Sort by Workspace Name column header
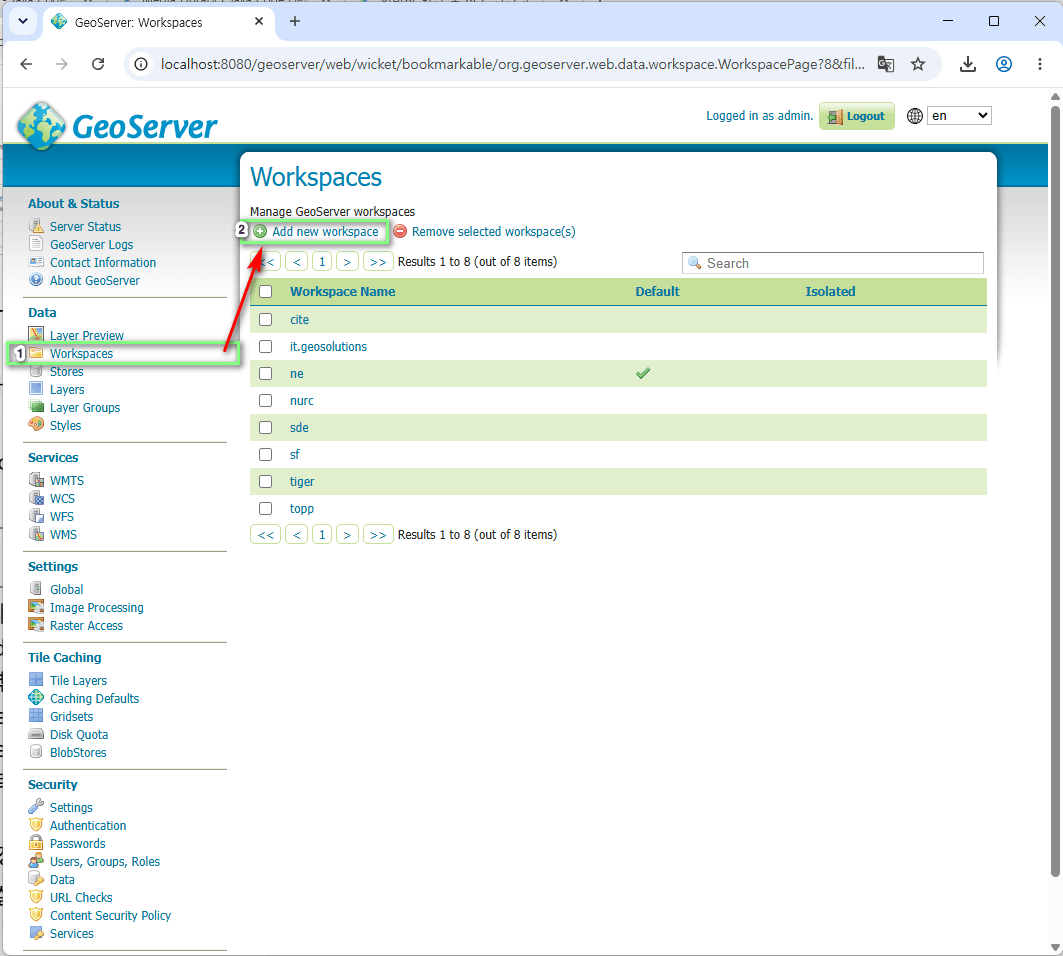This screenshot has height=956, width=1063. point(342,292)
